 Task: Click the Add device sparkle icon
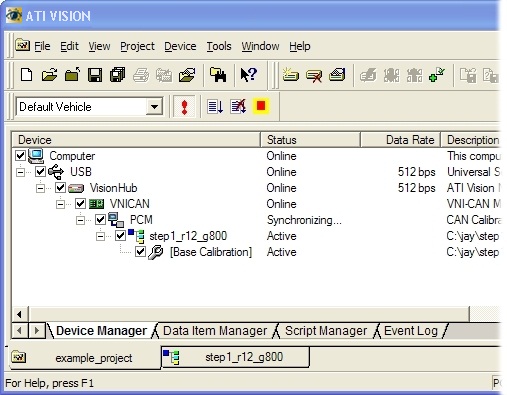pyautogui.click(x=290, y=75)
